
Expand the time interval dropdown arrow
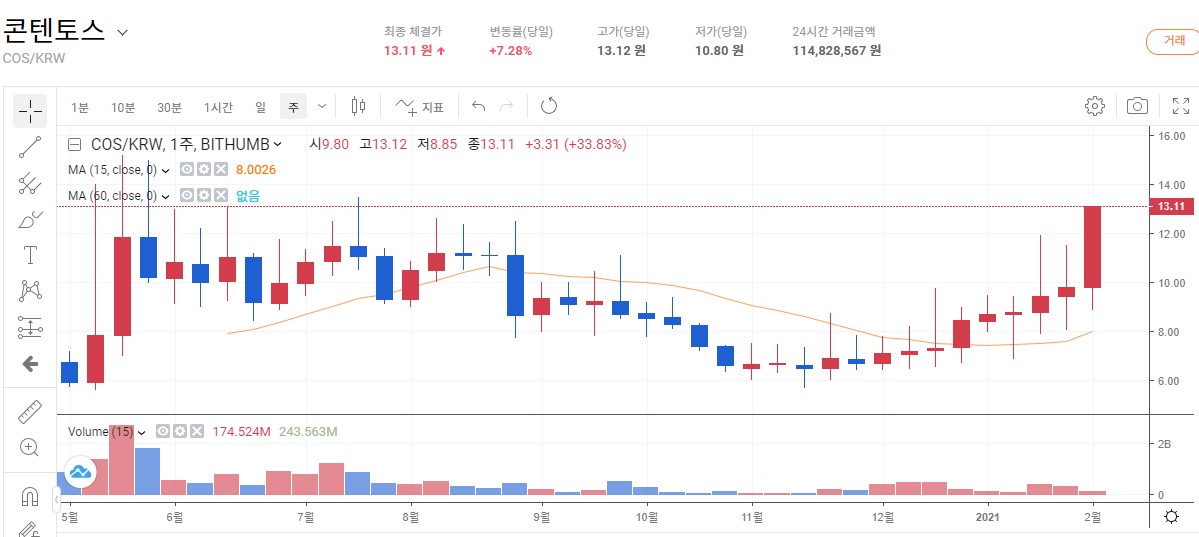[x=322, y=106]
